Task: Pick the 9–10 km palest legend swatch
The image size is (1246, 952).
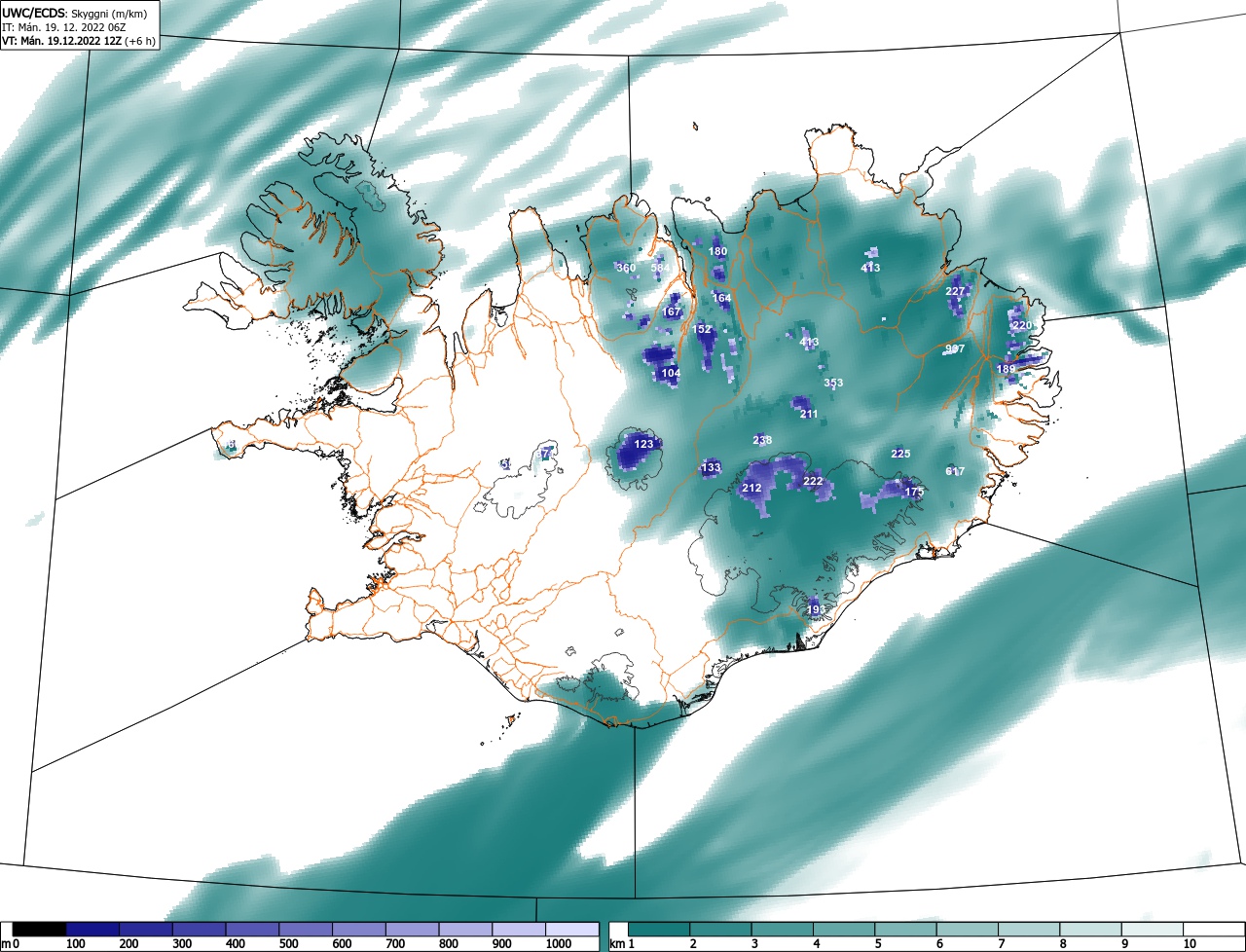Action: point(1153,930)
